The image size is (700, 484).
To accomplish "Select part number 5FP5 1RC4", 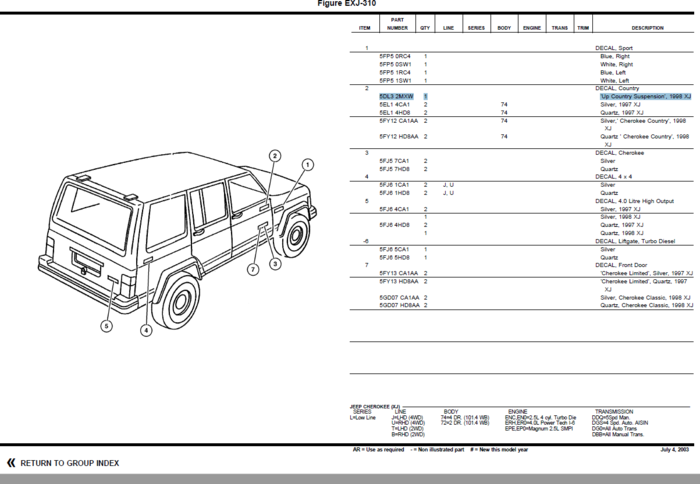I will [395, 72].
